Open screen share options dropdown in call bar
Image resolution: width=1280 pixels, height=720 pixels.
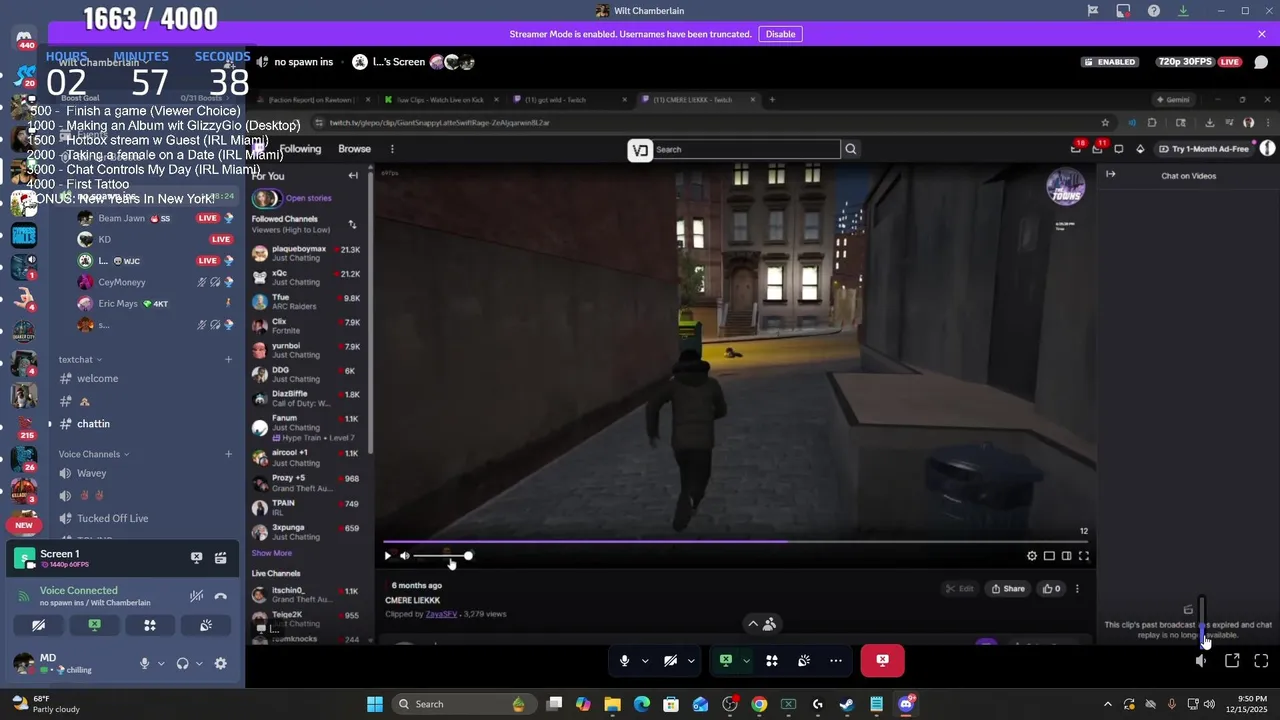pos(746,661)
